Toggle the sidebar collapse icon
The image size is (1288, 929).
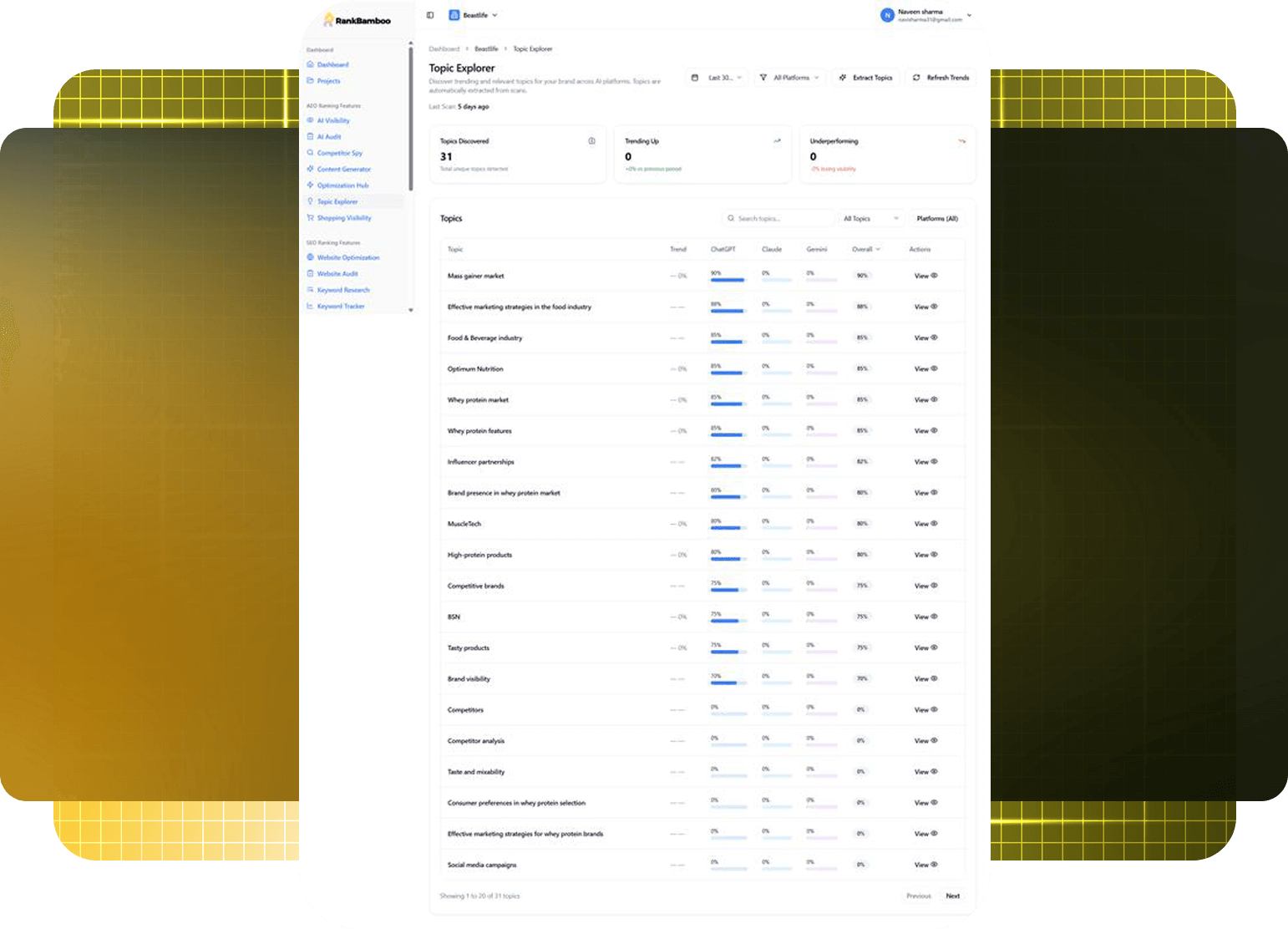pyautogui.click(x=430, y=15)
